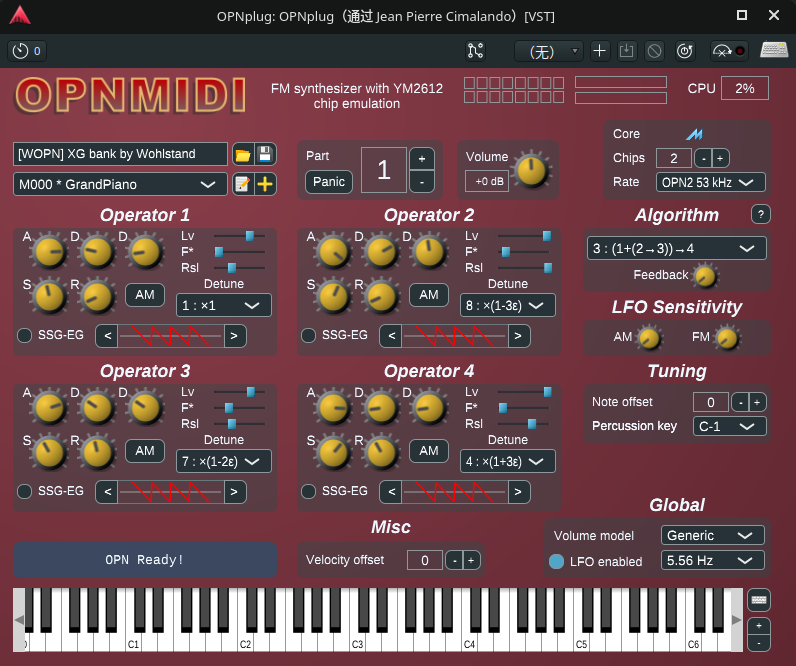Add new preset with the toolbar plus icon

600,51
